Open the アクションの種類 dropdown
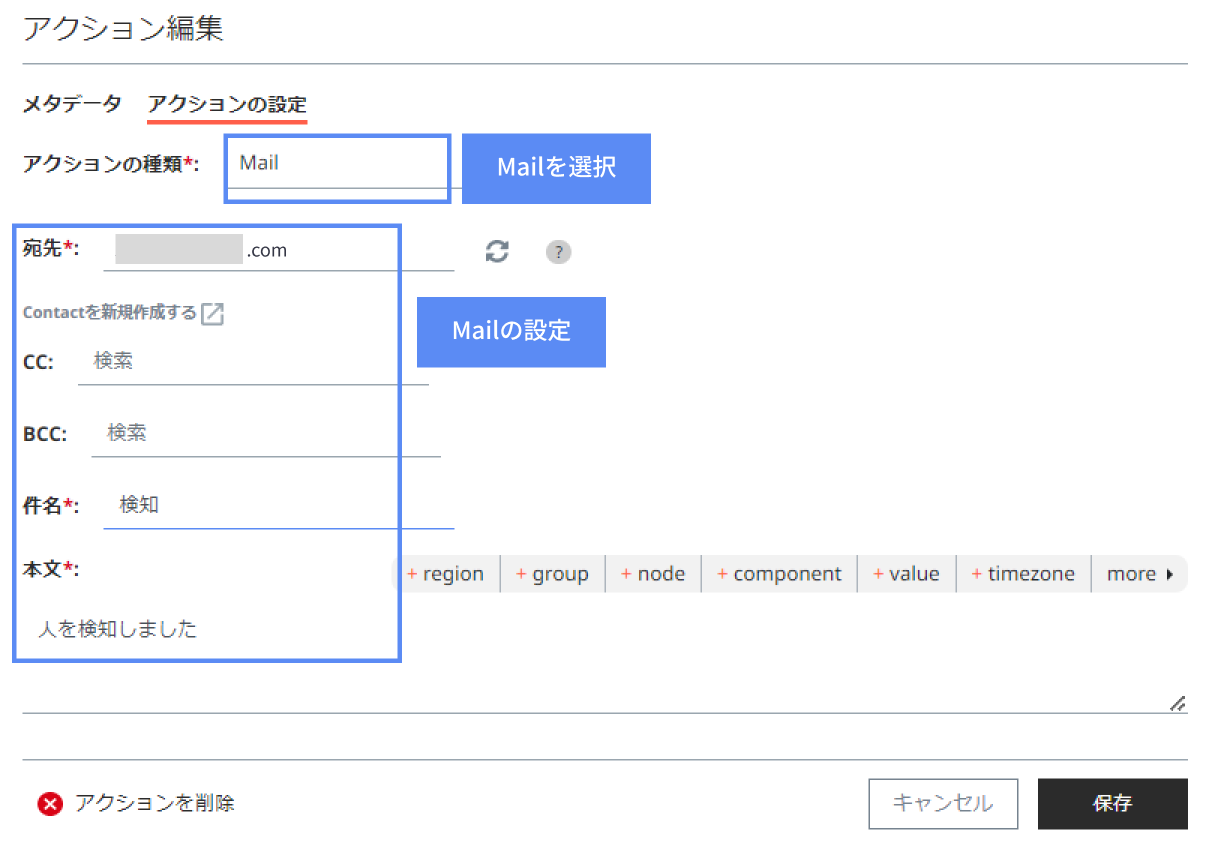 (336, 163)
